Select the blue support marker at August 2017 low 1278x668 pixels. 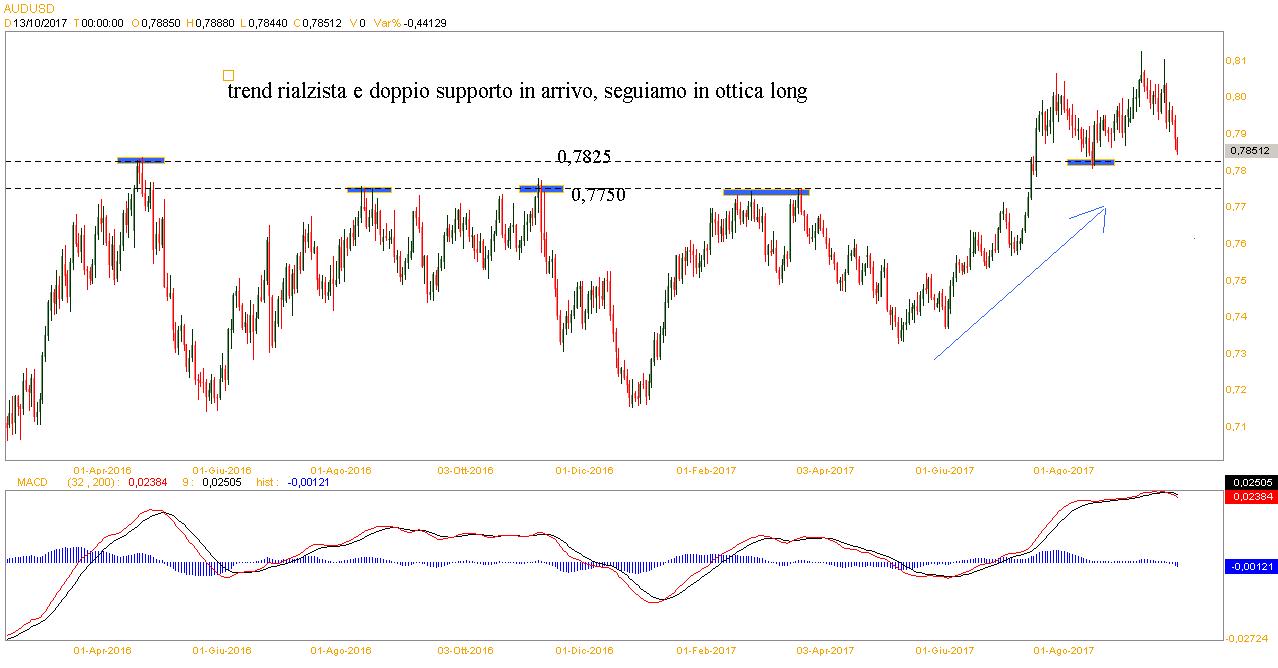tap(1090, 162)
